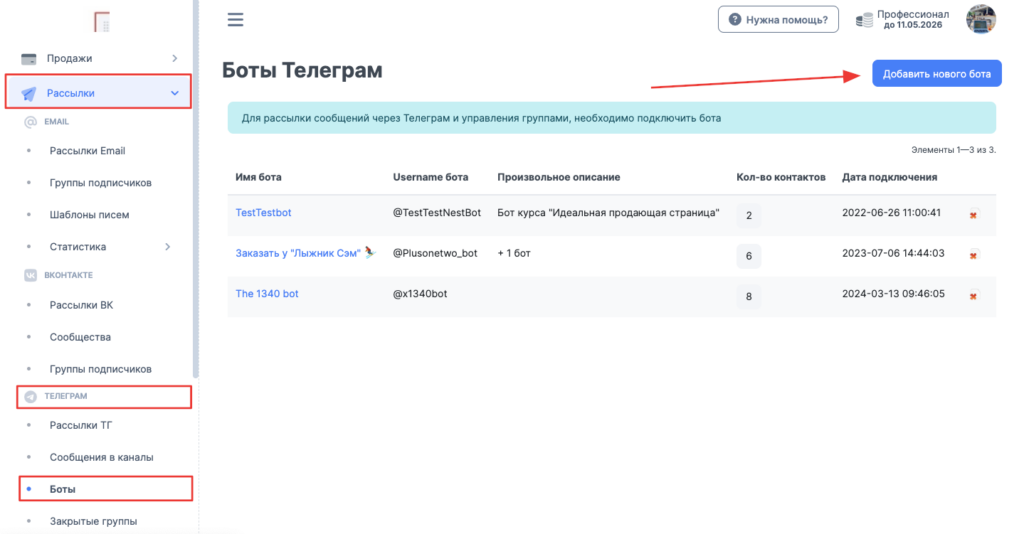Click the Продажи card icon

tap(29, 59)
